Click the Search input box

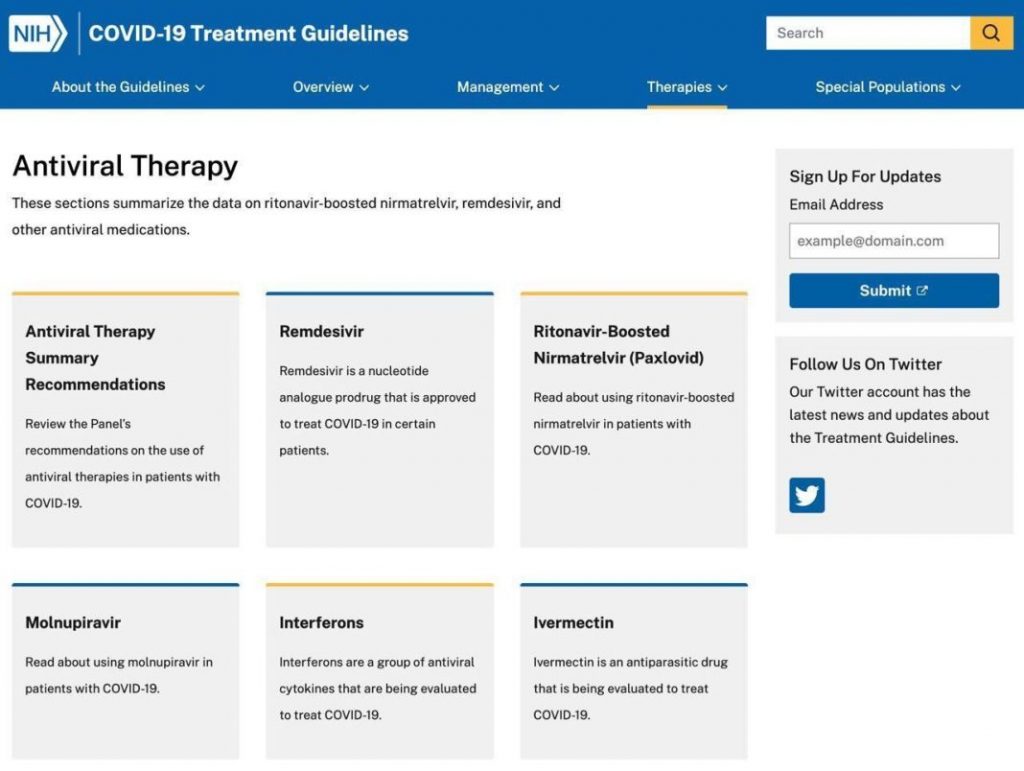[x=867, y=33]
